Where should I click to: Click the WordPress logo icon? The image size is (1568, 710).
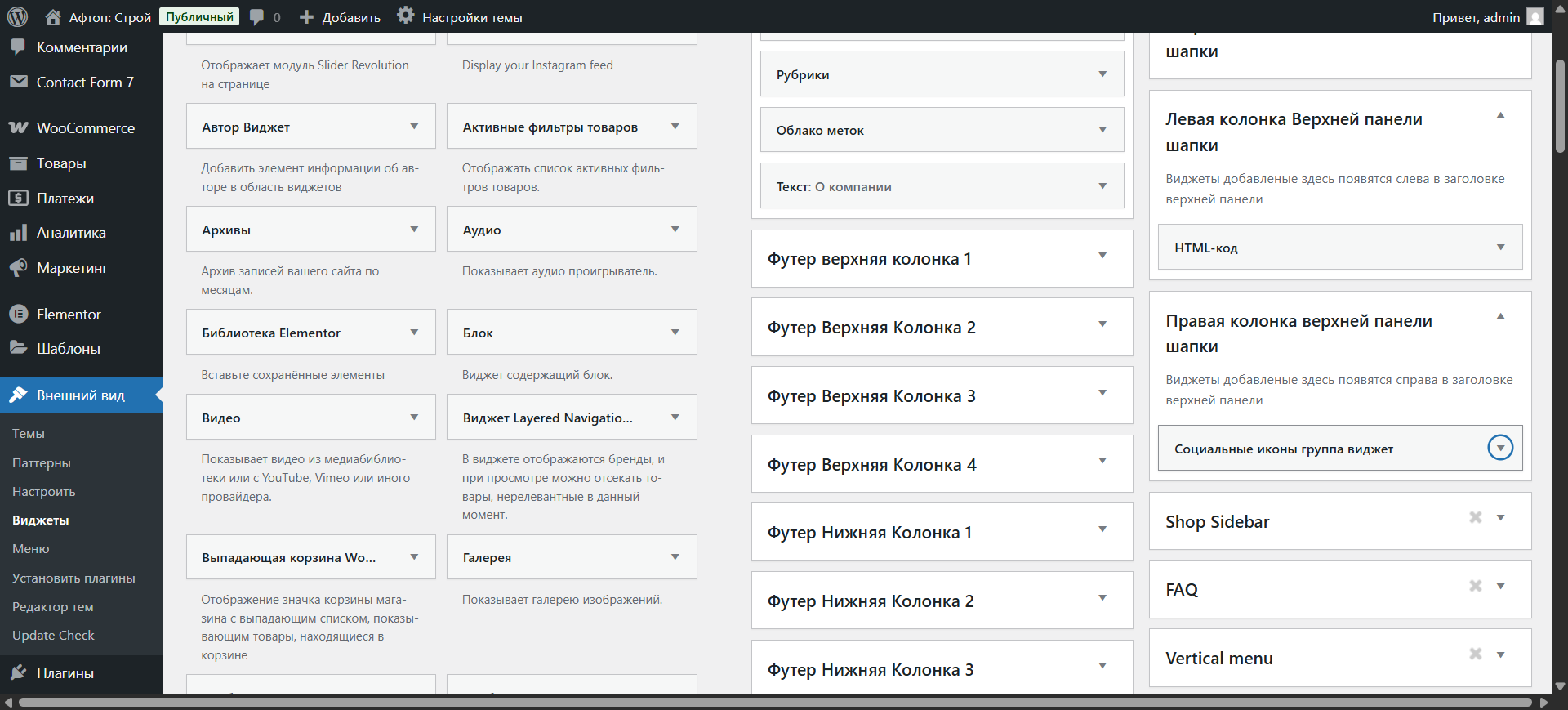(x=17, y=16)
